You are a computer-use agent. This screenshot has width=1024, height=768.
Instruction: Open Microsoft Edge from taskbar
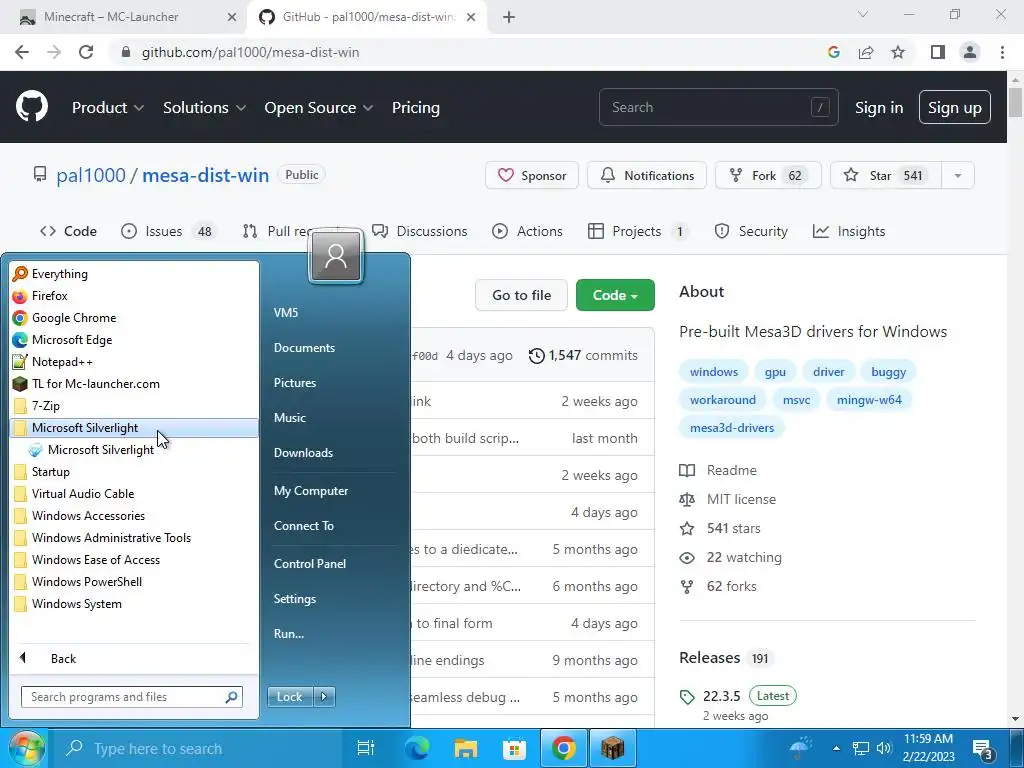(417, 748)
